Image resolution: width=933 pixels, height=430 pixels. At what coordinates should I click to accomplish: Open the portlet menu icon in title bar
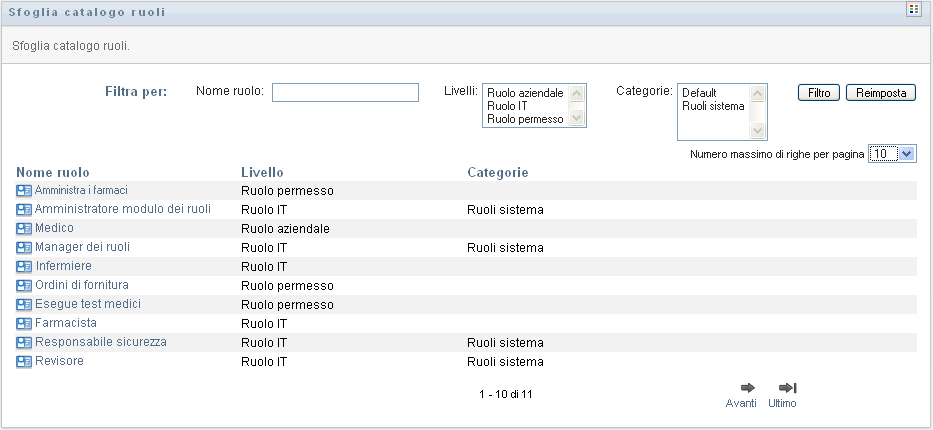[x=912, y=10]
